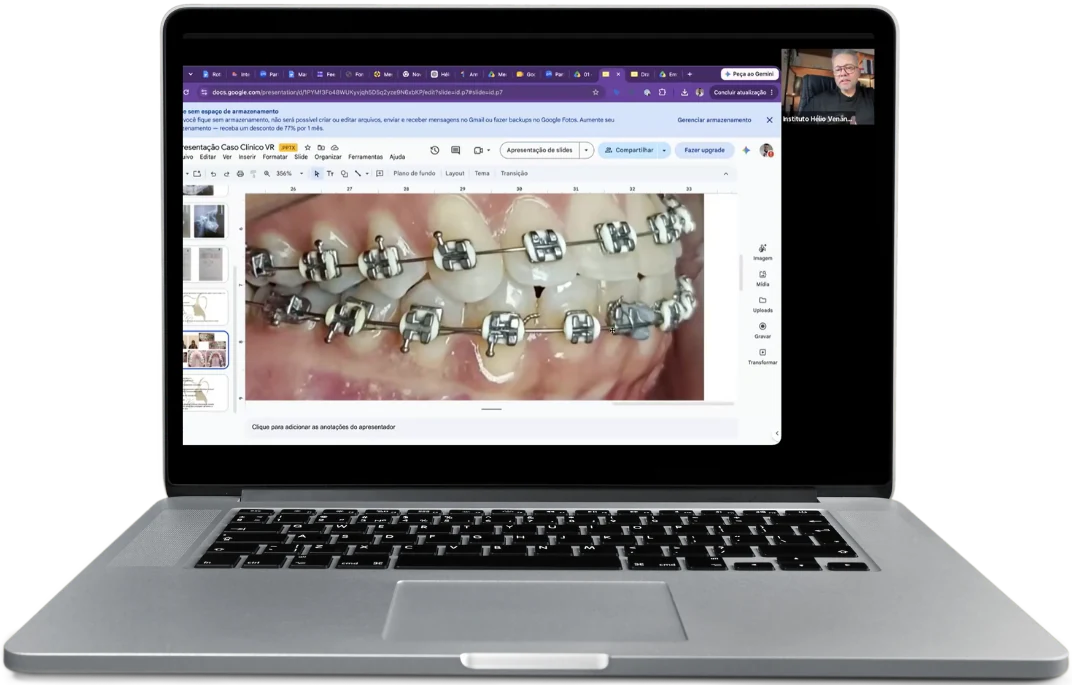Open the comments speech bubble icon
This screenshot has height=685, width=1072.
coord(455,150)
